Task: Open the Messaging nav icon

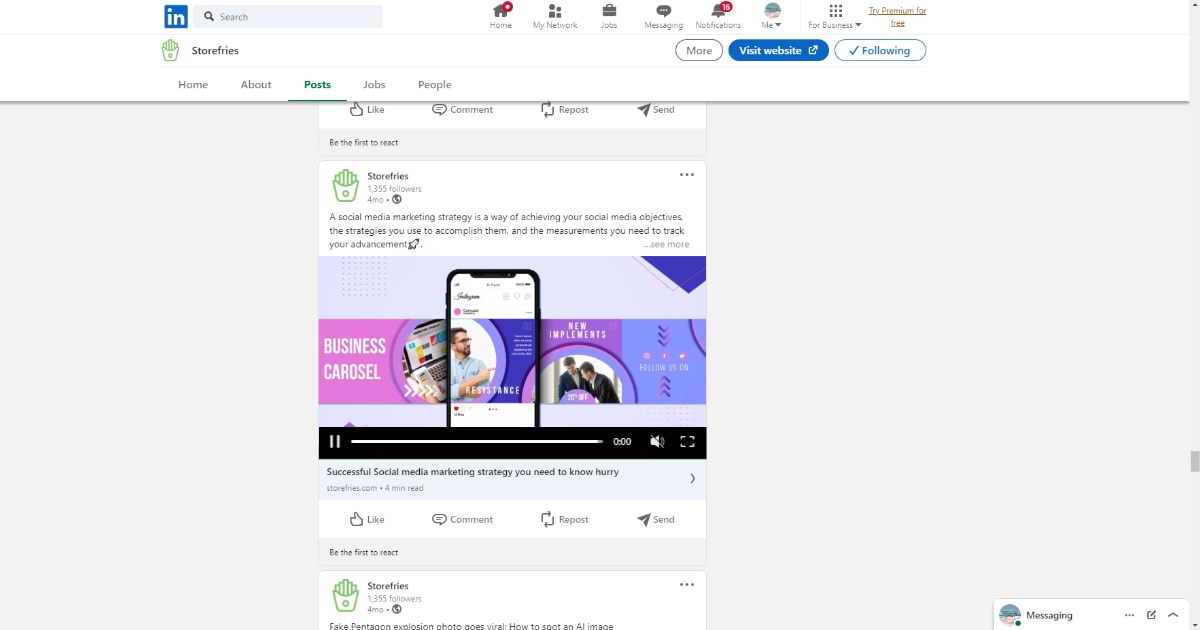Action: (x=663, y=12)
